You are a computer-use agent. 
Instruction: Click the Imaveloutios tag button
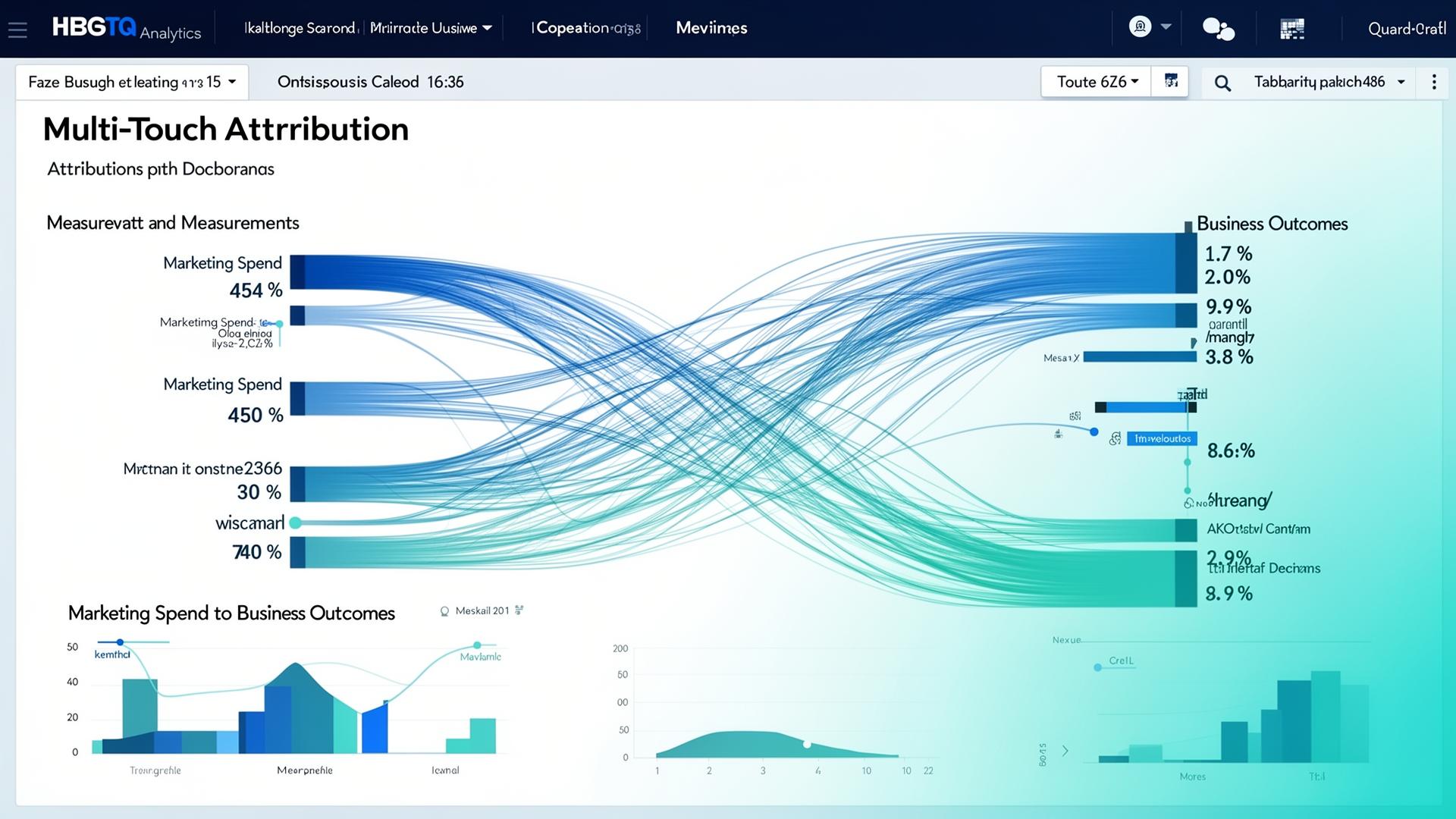[x=1162, y=438]
